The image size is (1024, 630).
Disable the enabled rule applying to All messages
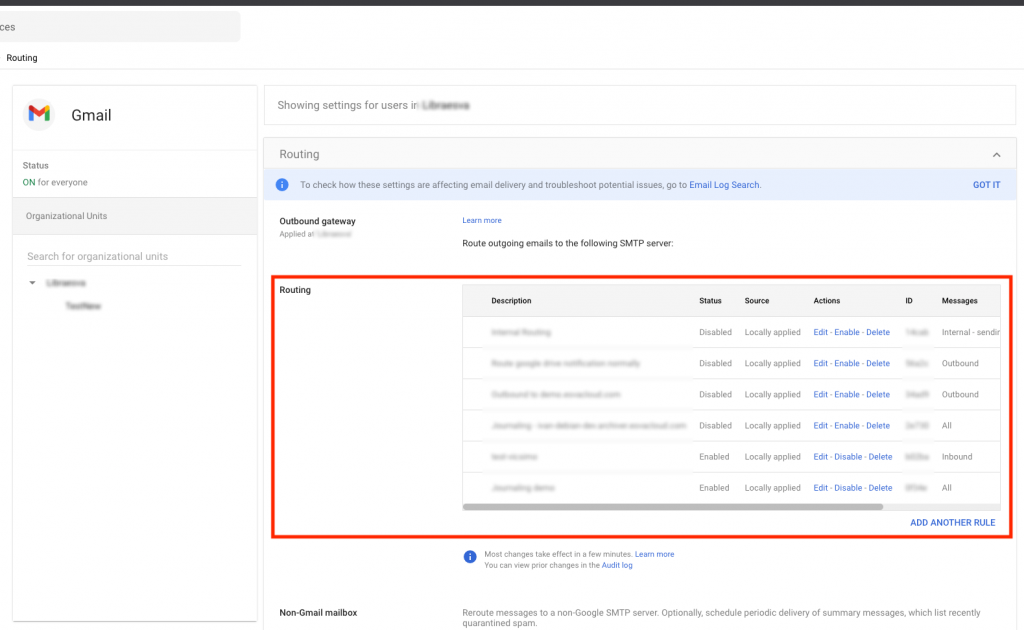(848, 488)
